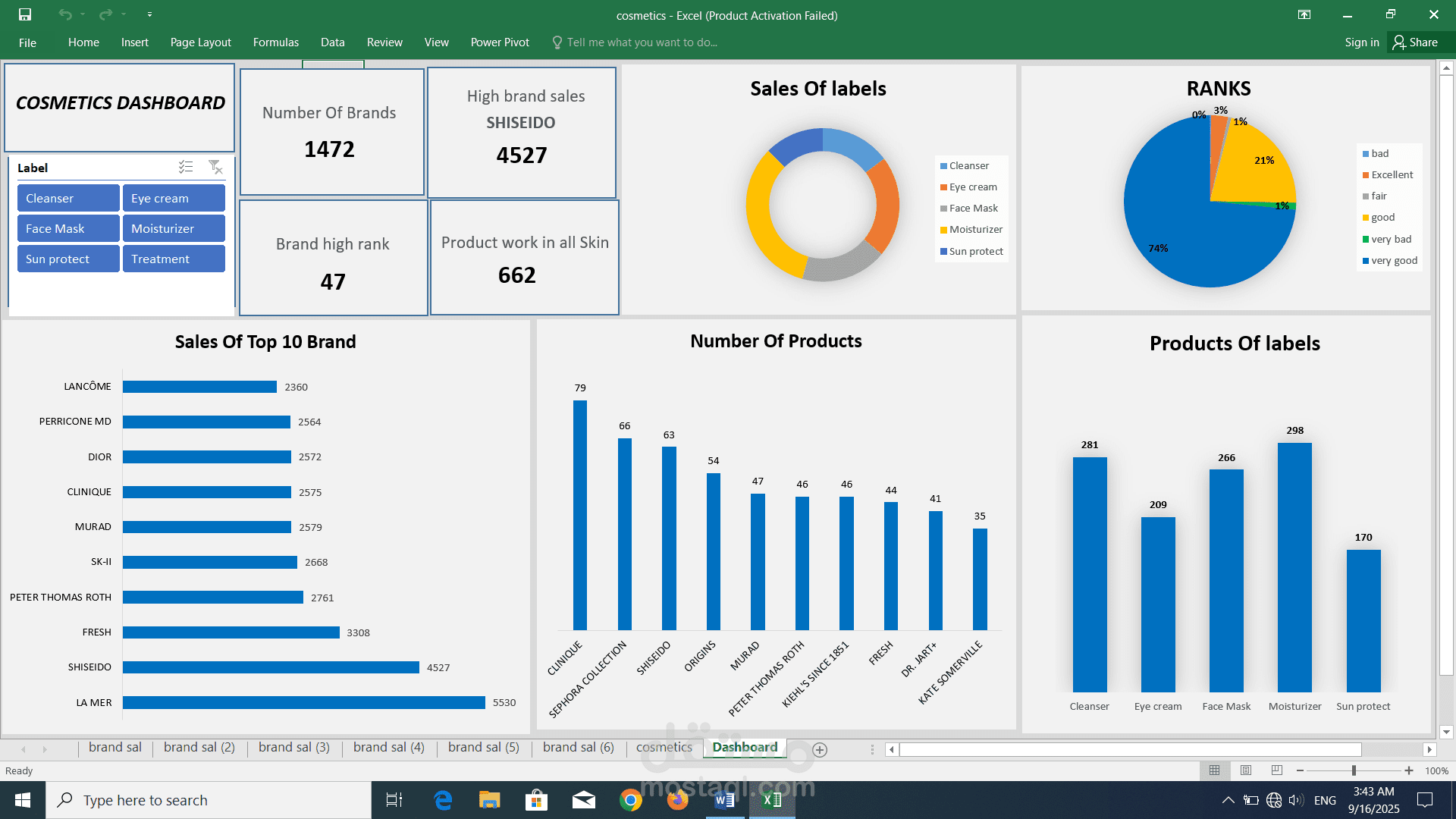Toggle the Moisturizer slicer button
1456x819 pixels.
coord(174,228)
